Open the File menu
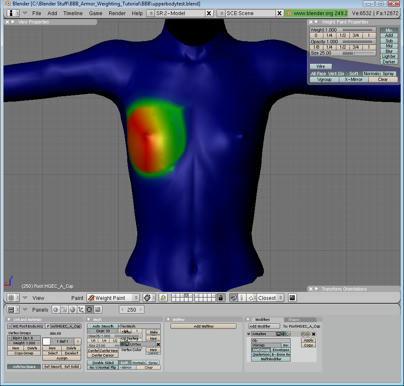 point(37,13)
